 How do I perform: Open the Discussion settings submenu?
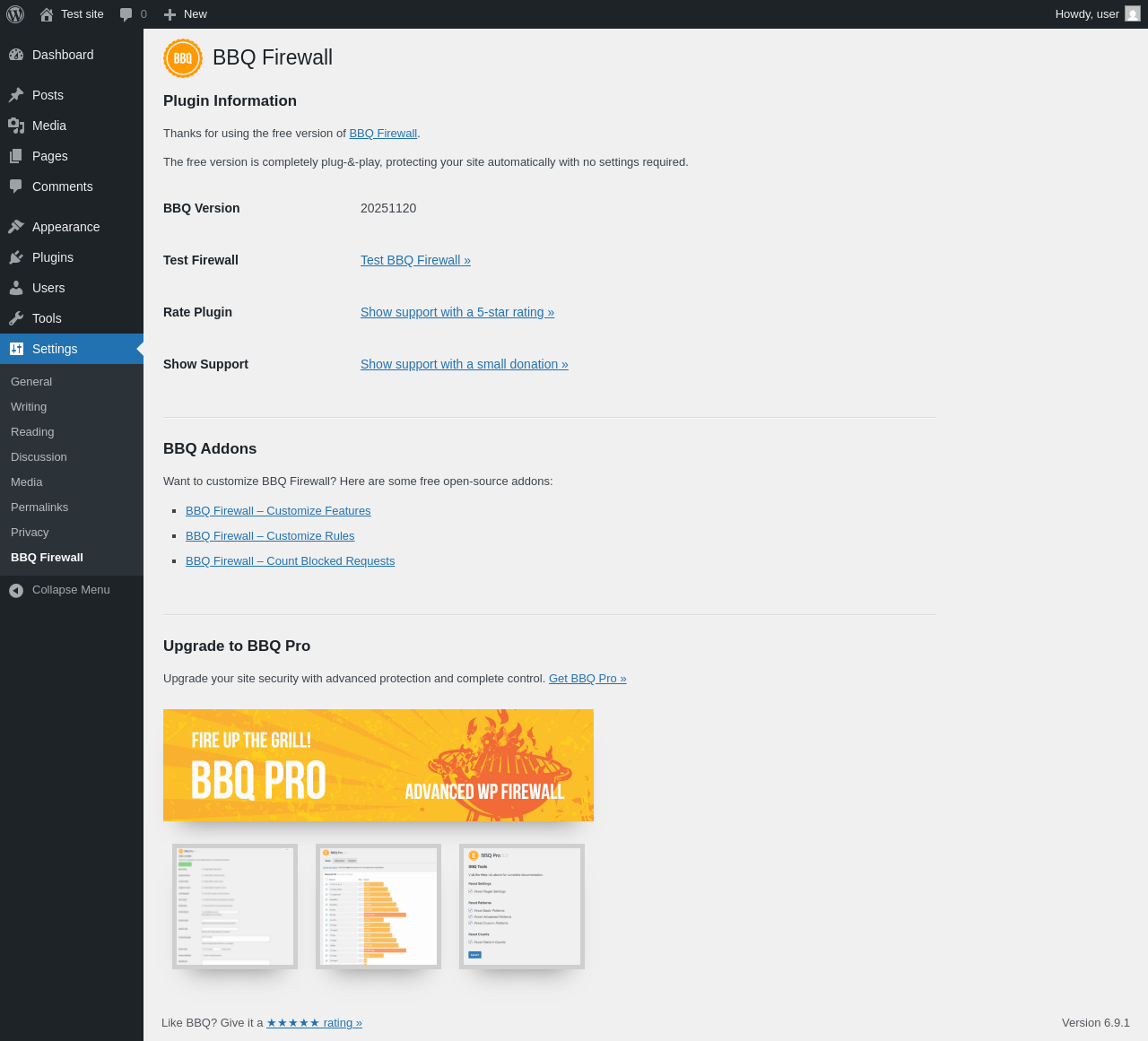click(x=72, y=457)
